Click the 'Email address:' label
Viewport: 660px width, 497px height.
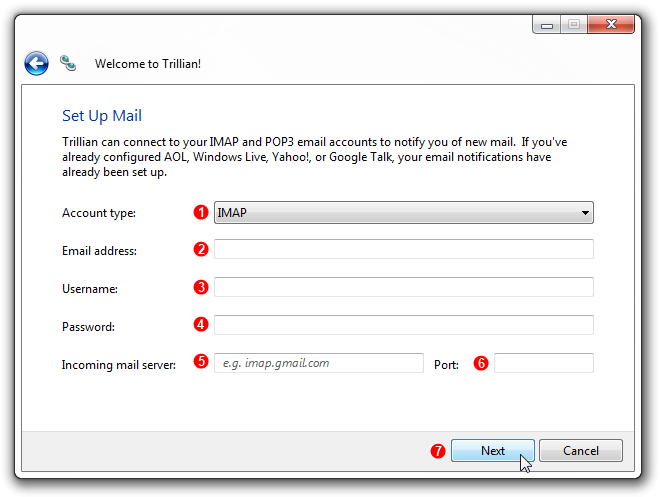[99, 251]
